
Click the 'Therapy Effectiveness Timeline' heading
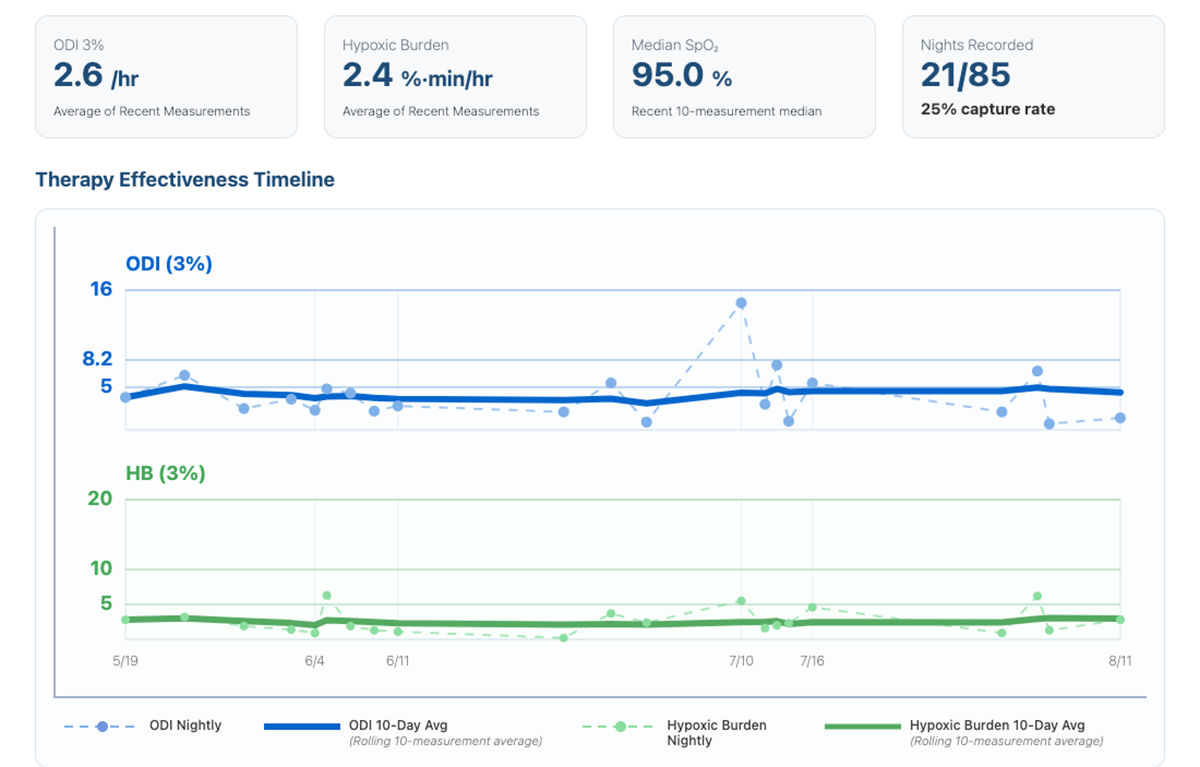185,180
